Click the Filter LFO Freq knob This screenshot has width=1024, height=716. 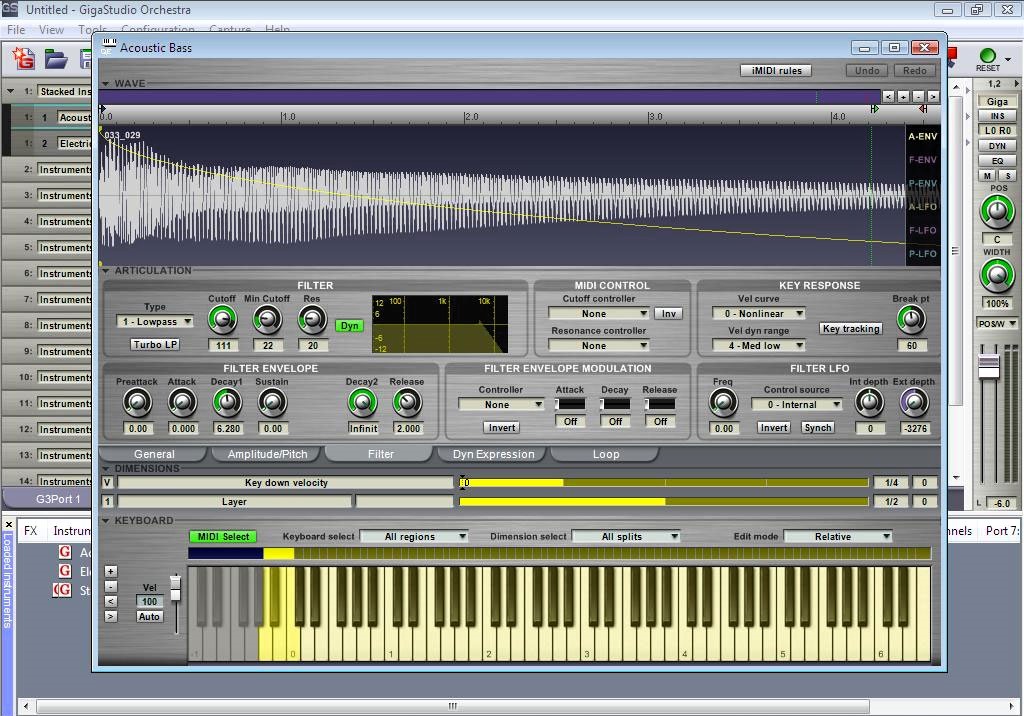point(724,403)
